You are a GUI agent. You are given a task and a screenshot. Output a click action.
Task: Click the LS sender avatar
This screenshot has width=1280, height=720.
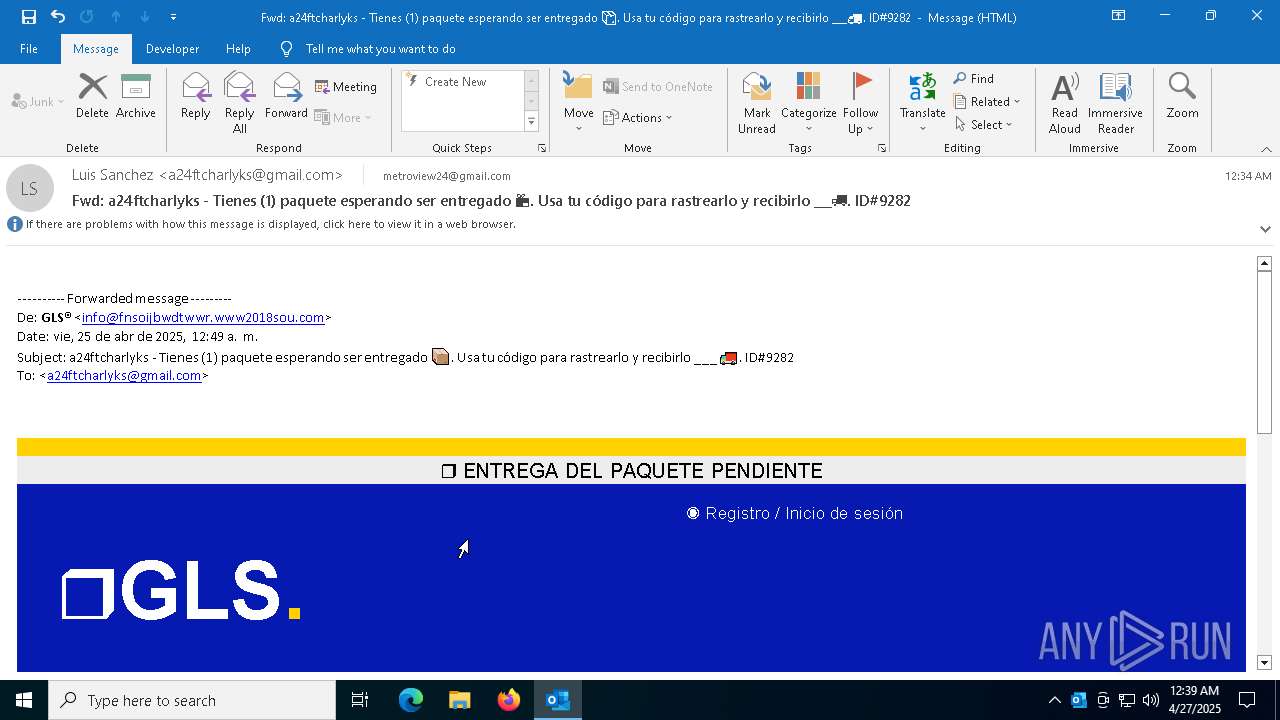tap(30, 188)
